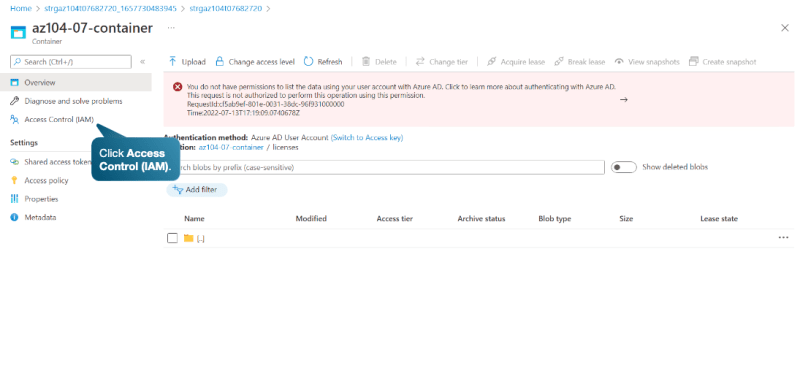Toggle Show deleted blobs switch
Viewport: 800px width, 368px height.
click(623, 167)
